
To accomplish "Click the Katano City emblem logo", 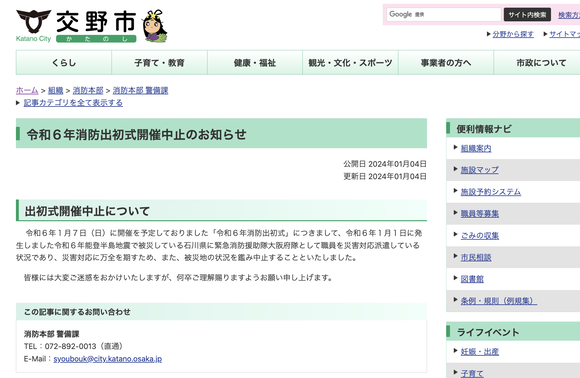I will click(33, 22).
